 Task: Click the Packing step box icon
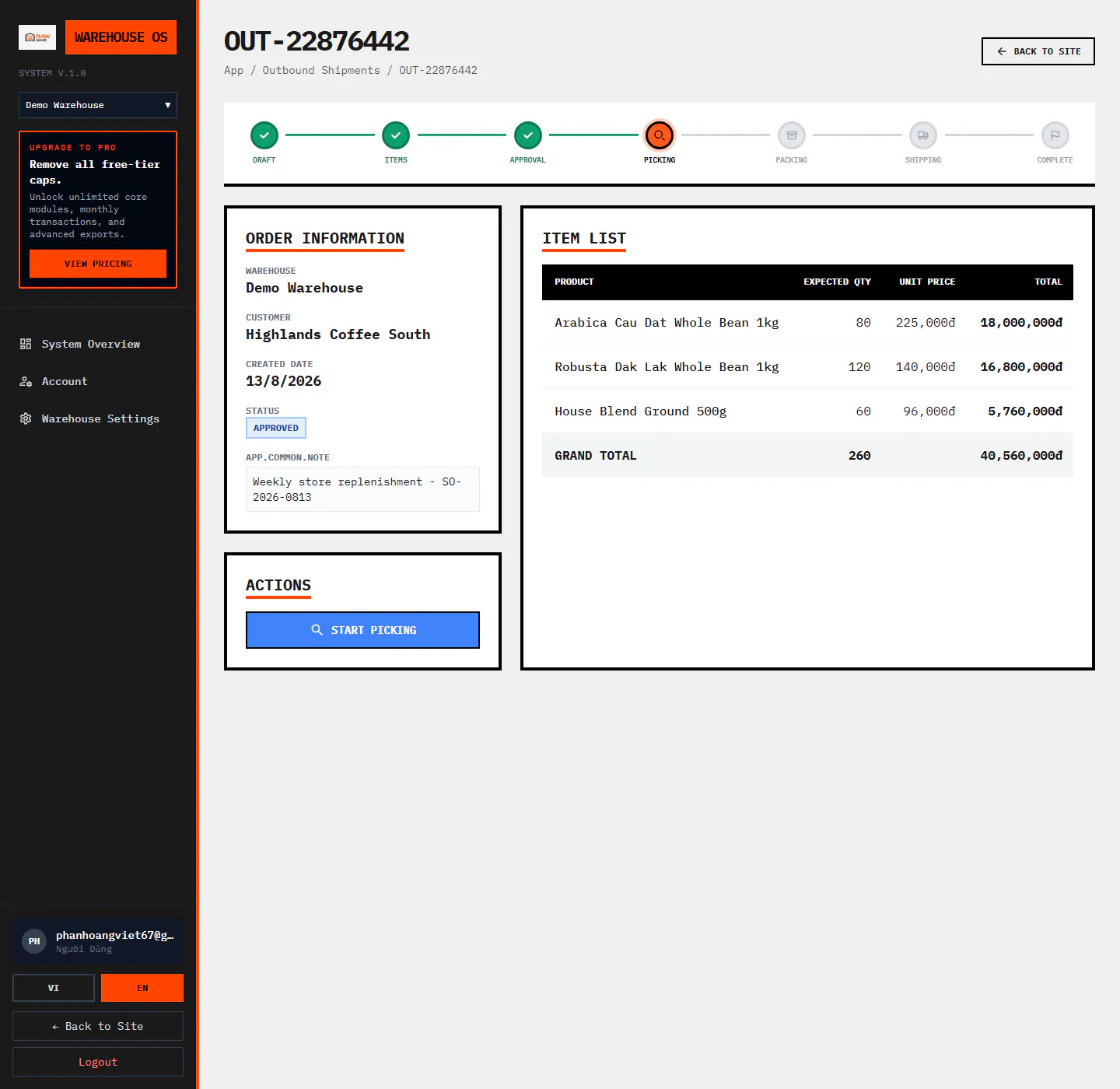(x=792, y=135)
